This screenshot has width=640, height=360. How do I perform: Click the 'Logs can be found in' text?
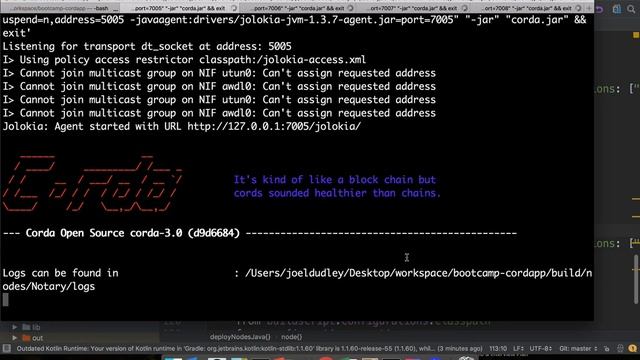[x=60, y=273]
